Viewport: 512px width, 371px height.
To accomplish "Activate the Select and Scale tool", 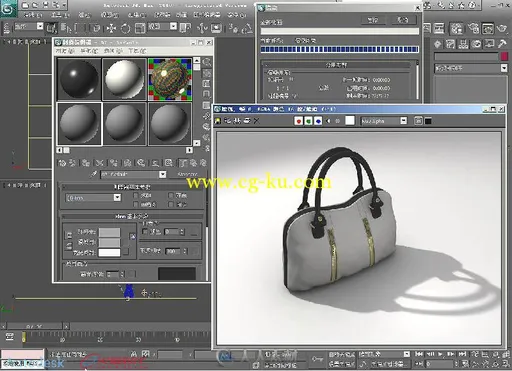I will (x=140, y=28).
